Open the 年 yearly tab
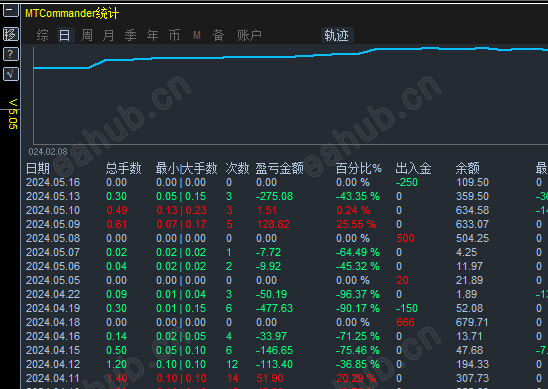 (152, 35)
